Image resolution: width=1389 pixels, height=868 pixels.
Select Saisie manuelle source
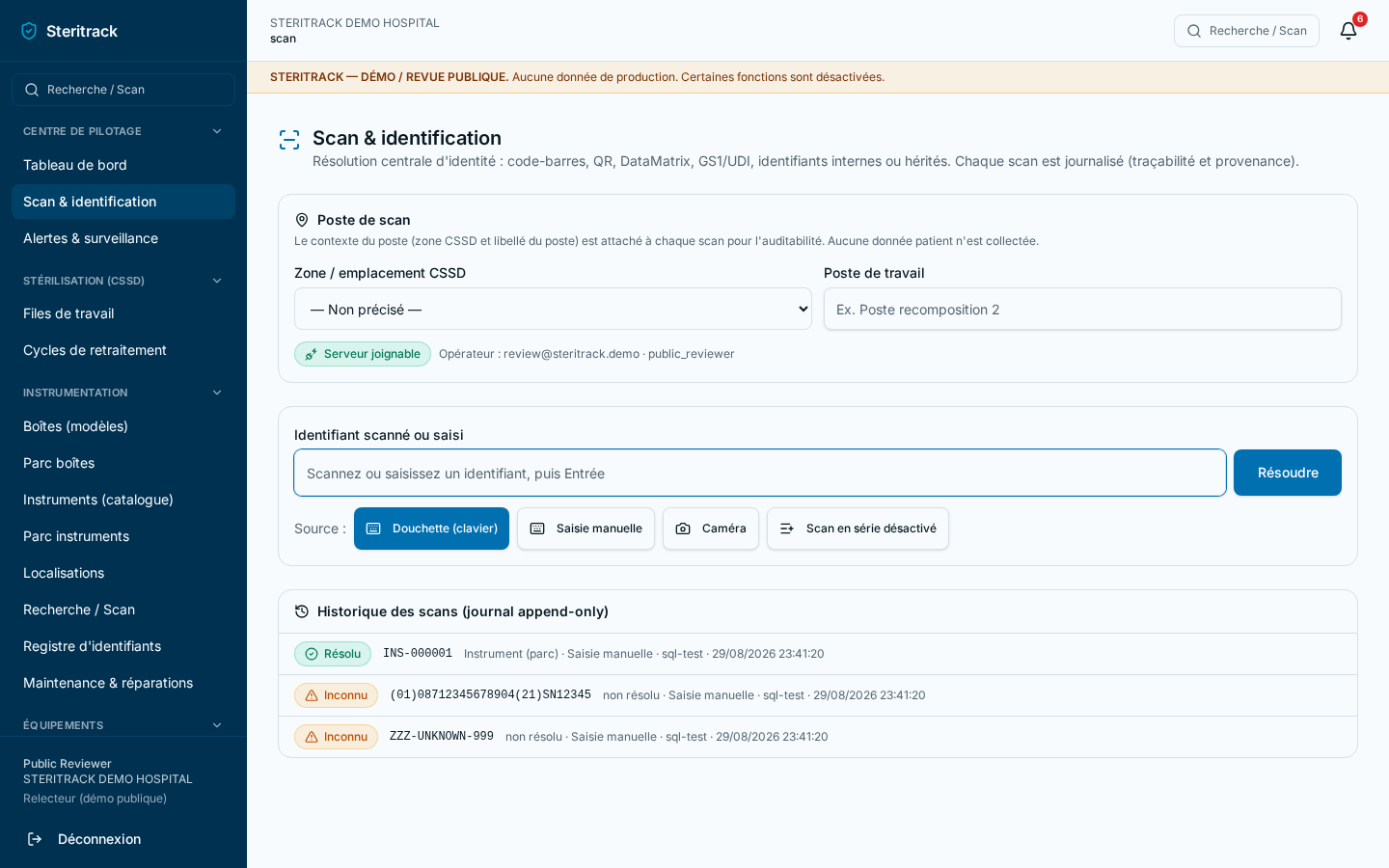(x=586, y=529)
